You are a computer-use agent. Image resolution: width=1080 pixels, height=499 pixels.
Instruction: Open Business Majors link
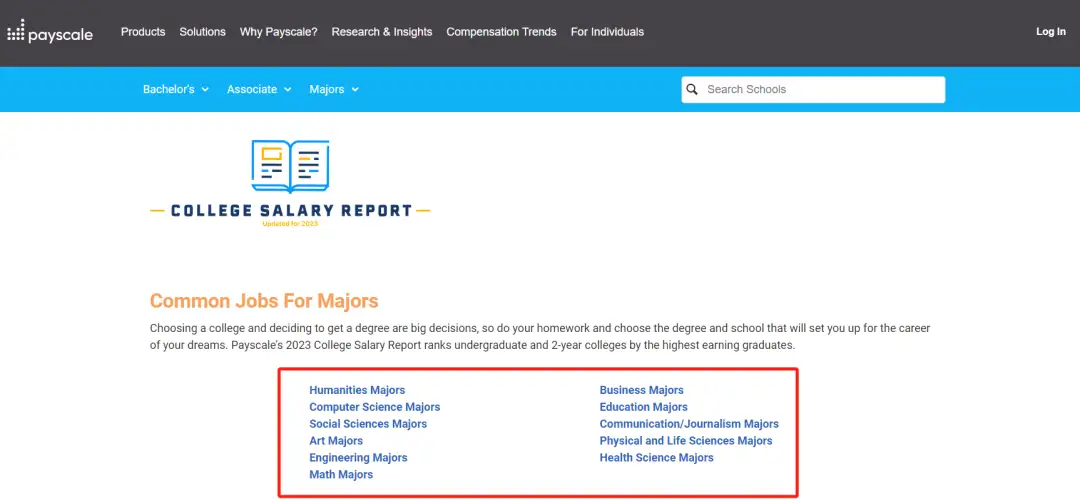[641, 390]
